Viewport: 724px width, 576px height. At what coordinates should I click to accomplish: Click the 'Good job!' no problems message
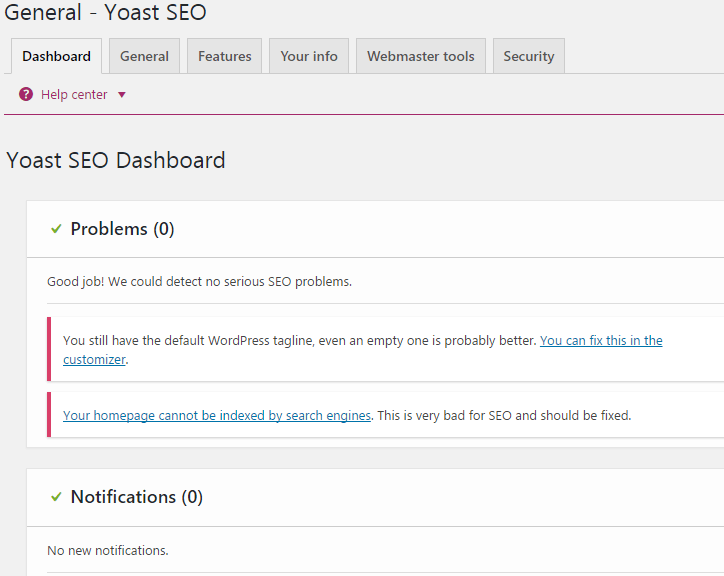pyautogui.click(x=199, y=282)
